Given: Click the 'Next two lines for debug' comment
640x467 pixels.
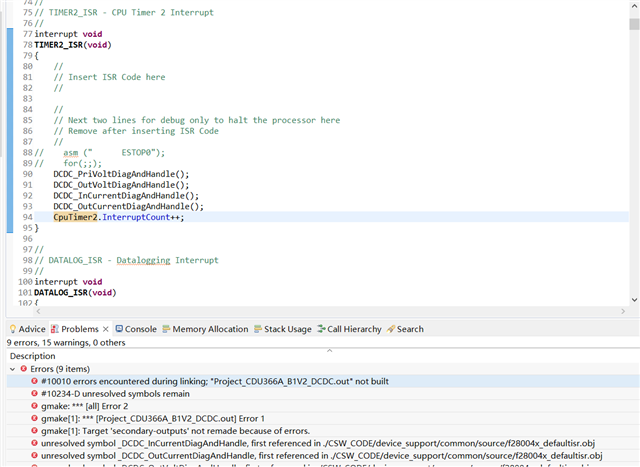Looking at the screenshot, I should tap(197, 120).
